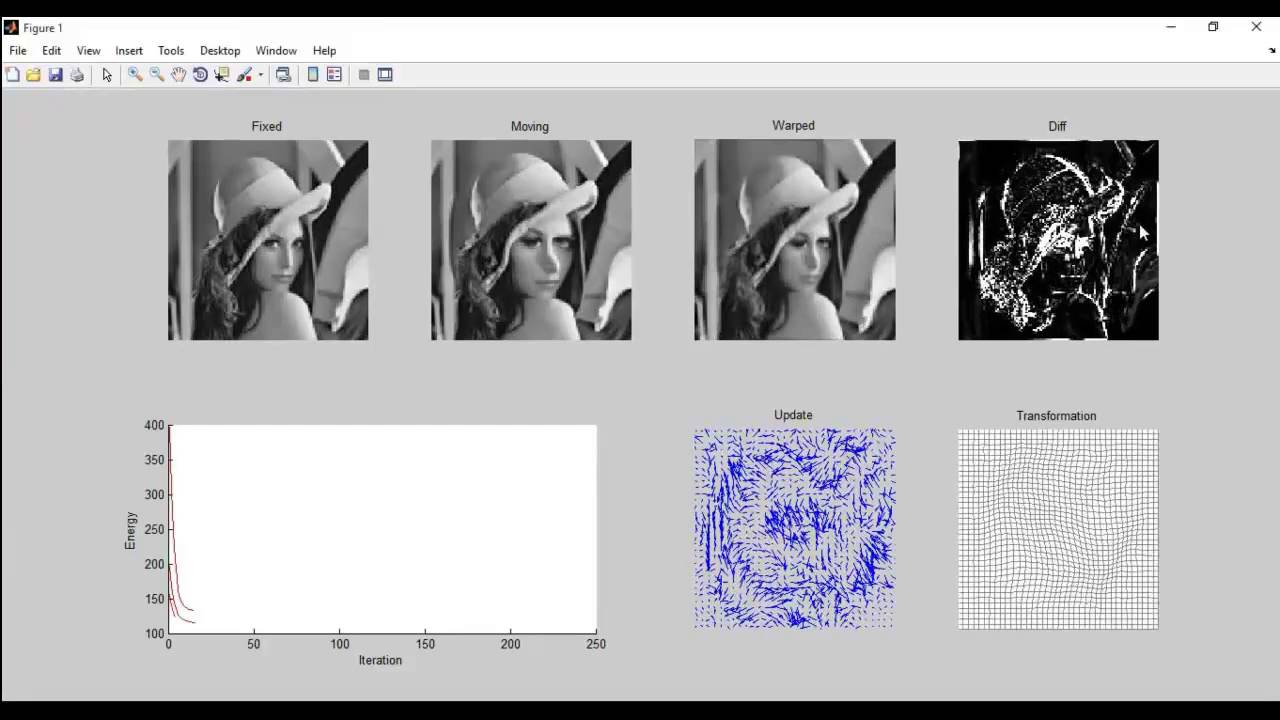Insert a colorbar using the toolbar icon
The height and width of the screenshot is (720, 1280).
tap(313, 75)
